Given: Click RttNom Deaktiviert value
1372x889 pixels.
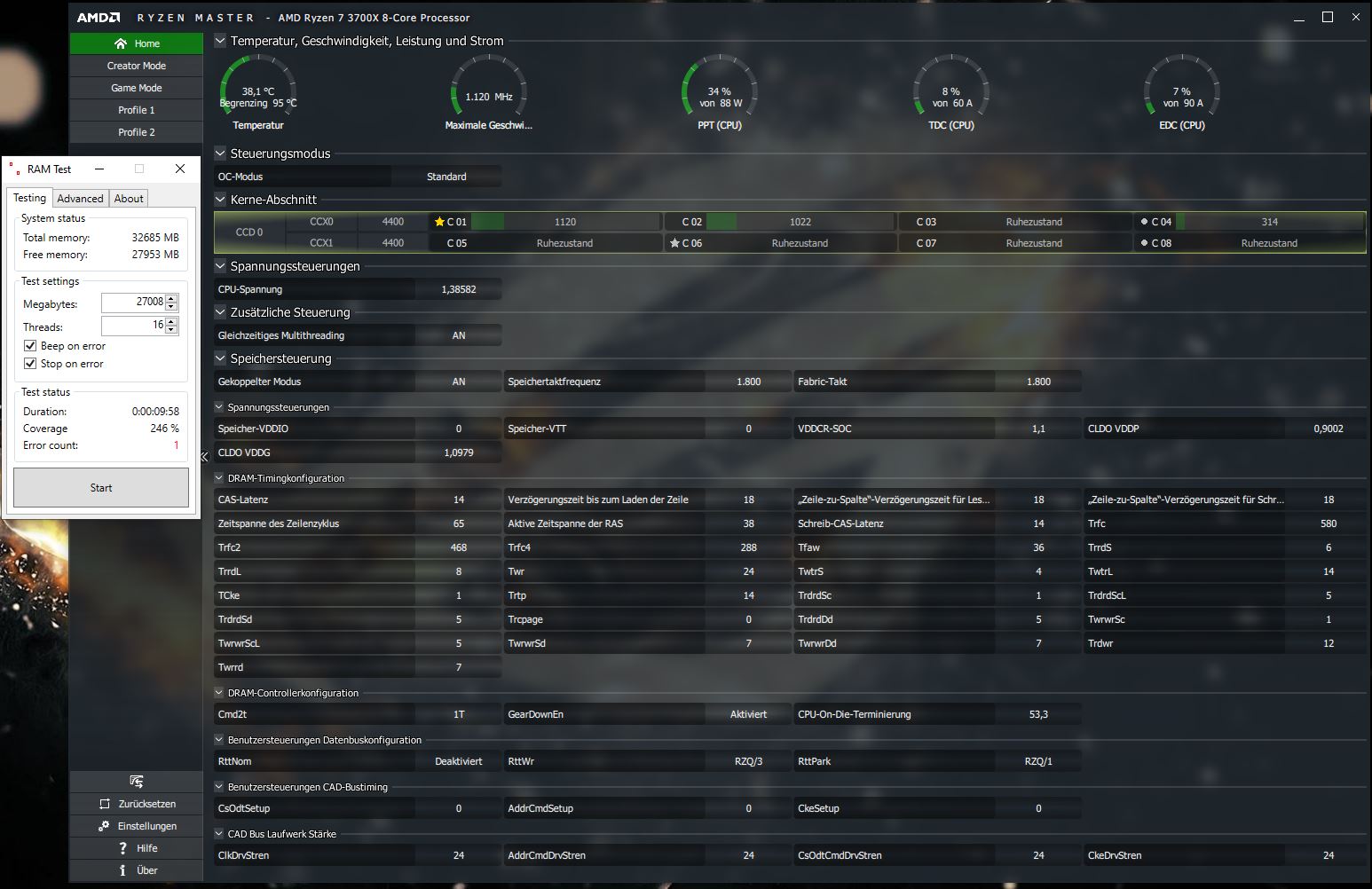Looking at the screenshot, I should [x=459, y=761].
